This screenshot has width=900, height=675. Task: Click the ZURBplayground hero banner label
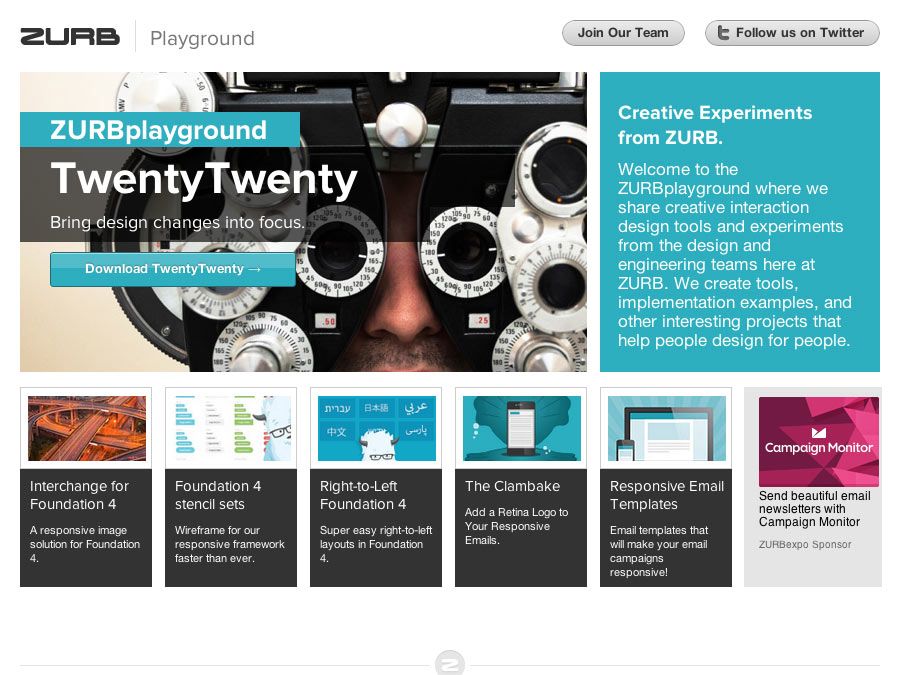tap(158, 130)
